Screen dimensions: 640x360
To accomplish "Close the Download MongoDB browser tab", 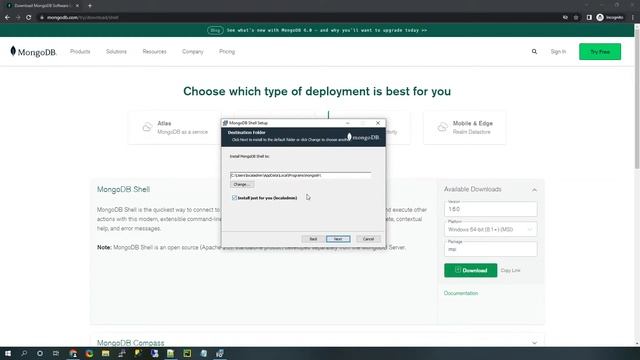I will tap(77, 6).
